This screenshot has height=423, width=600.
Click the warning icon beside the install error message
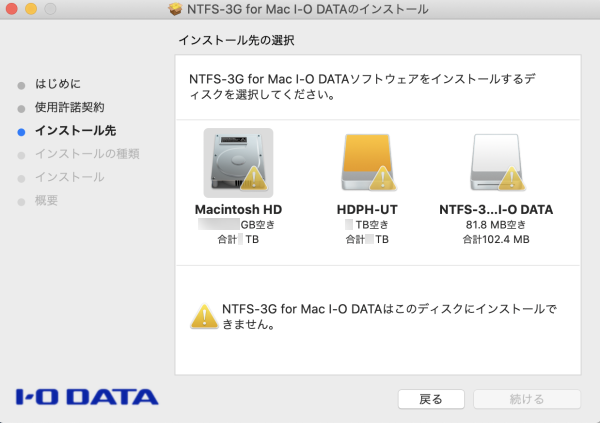204,317
